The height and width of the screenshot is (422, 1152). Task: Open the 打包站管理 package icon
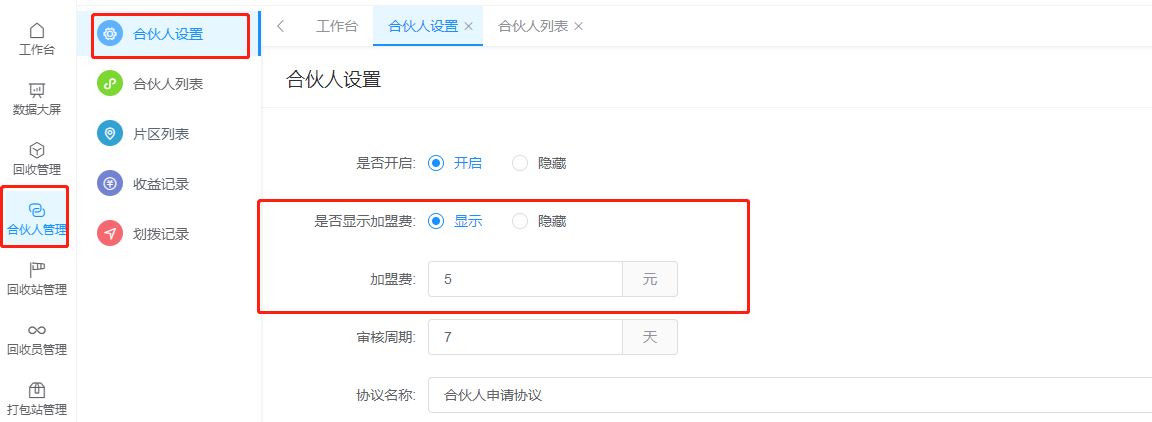click(x=37, y=390)
